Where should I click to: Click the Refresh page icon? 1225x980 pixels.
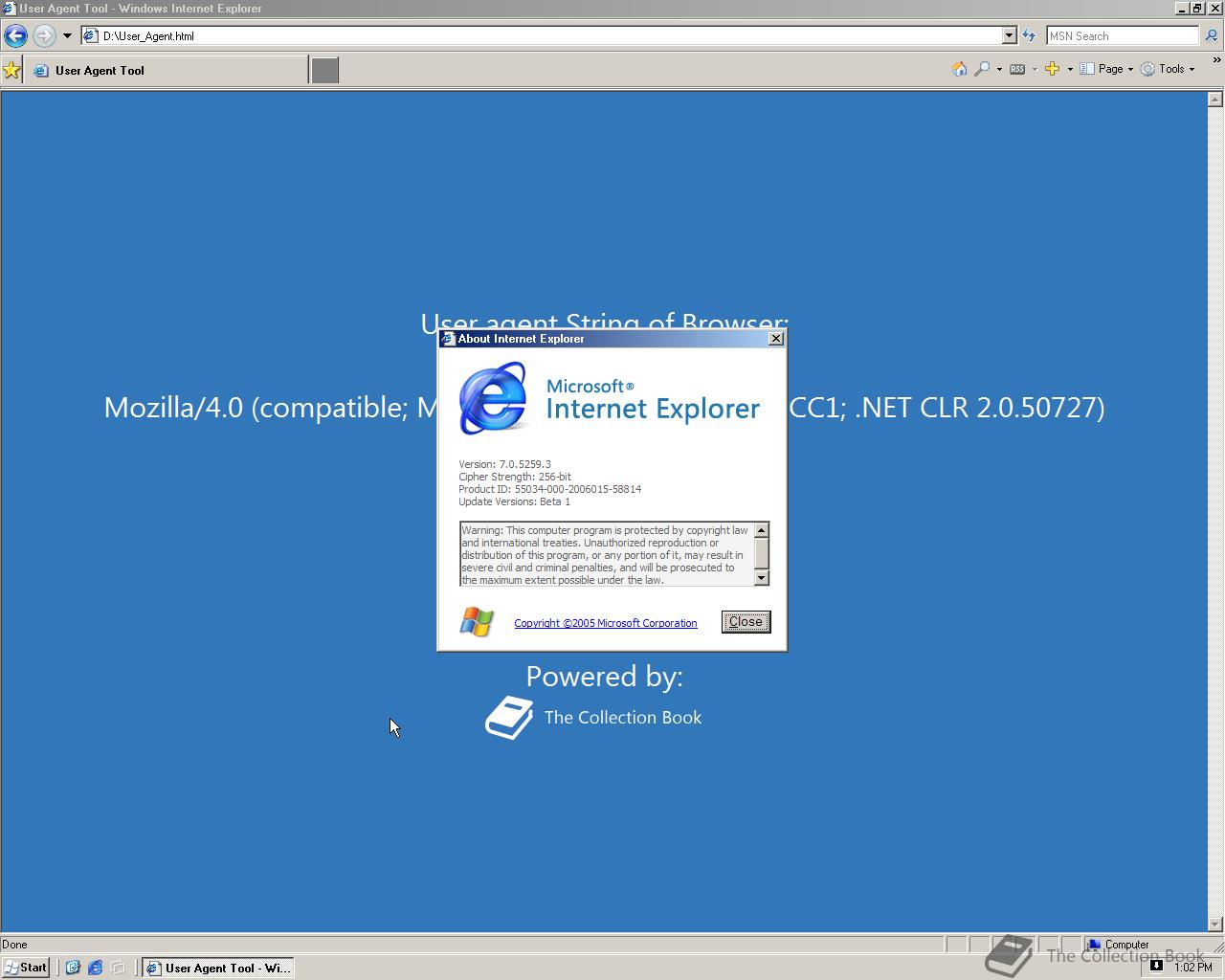(x=1029, y=36)
